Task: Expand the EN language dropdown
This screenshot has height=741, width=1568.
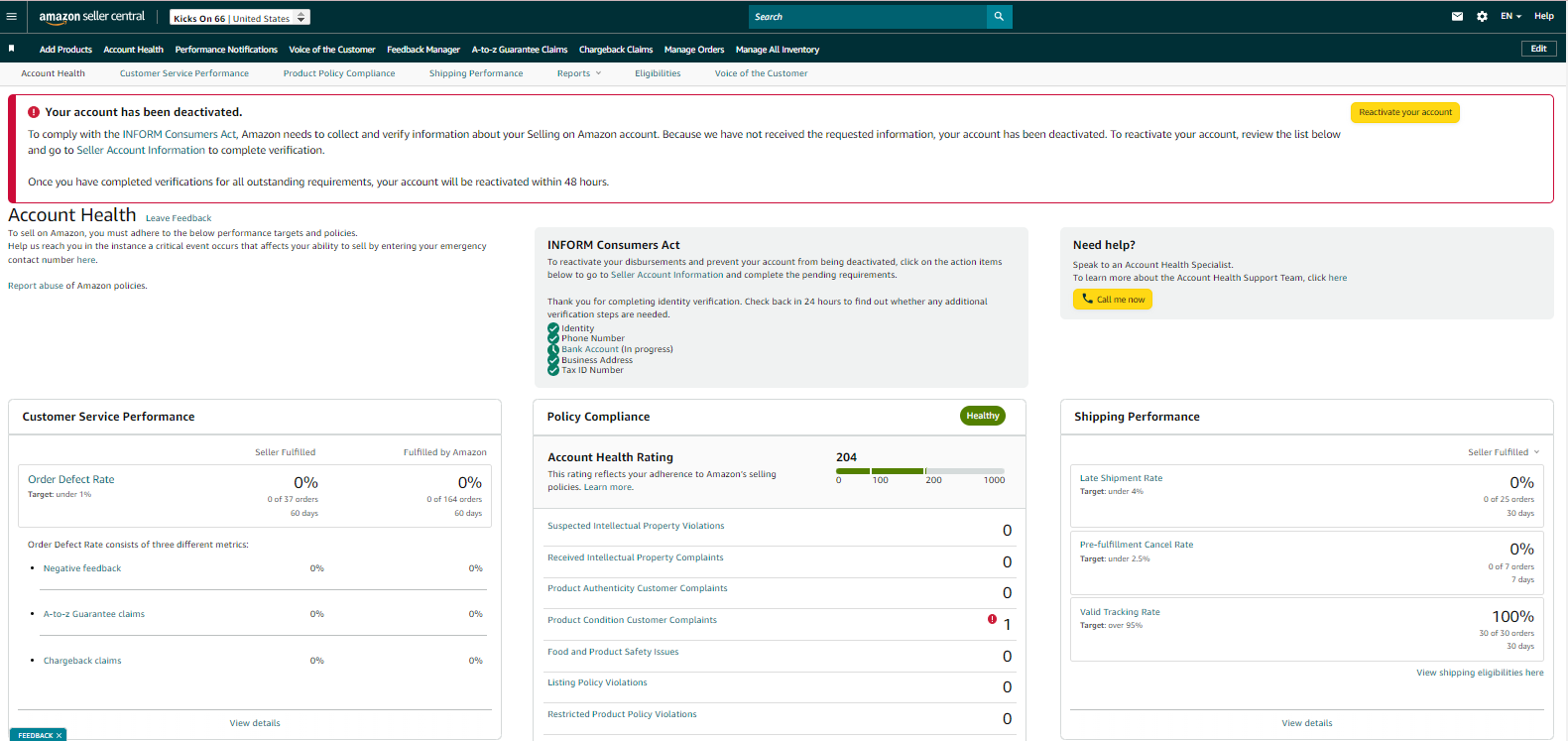Action: (1510, 16)
